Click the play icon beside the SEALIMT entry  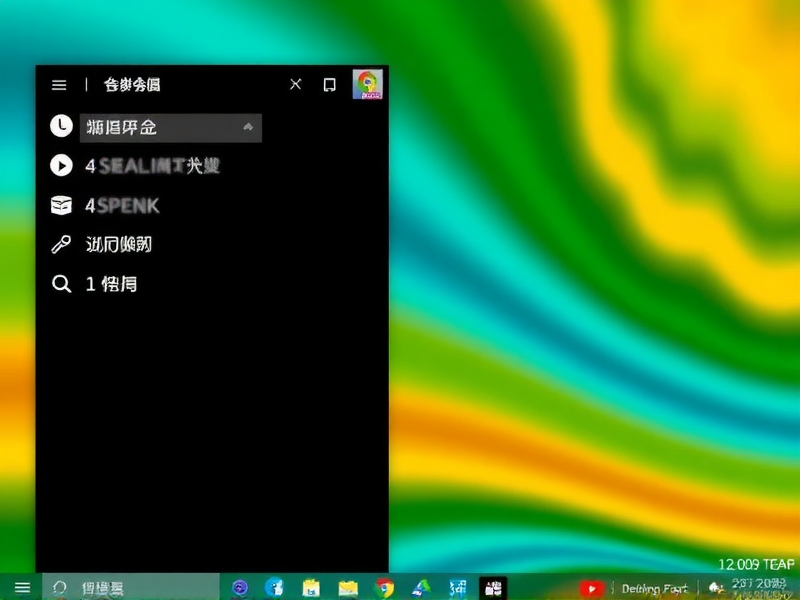[x=62, y=166]
